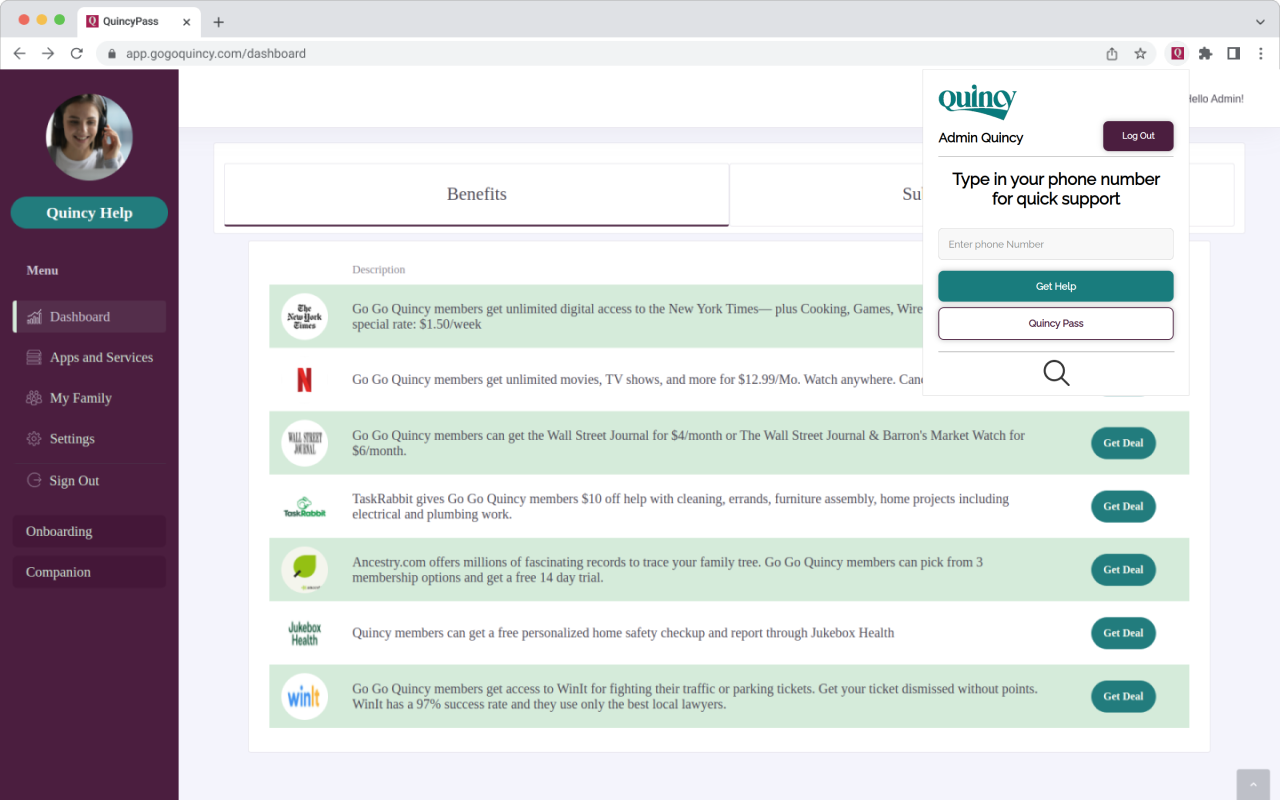Screen dimensions: 1280x800
Task: Select the QuincyPass browser tab
Action: pyautogui.click(x=138, y=22)
